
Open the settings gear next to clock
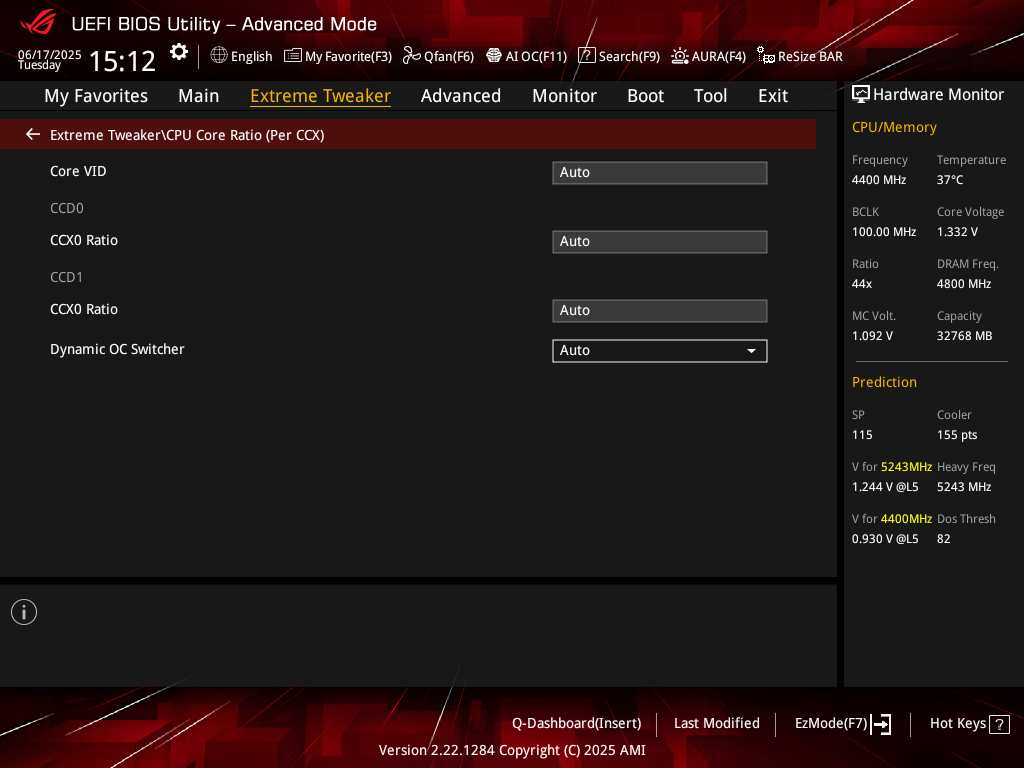pos(178,52)
